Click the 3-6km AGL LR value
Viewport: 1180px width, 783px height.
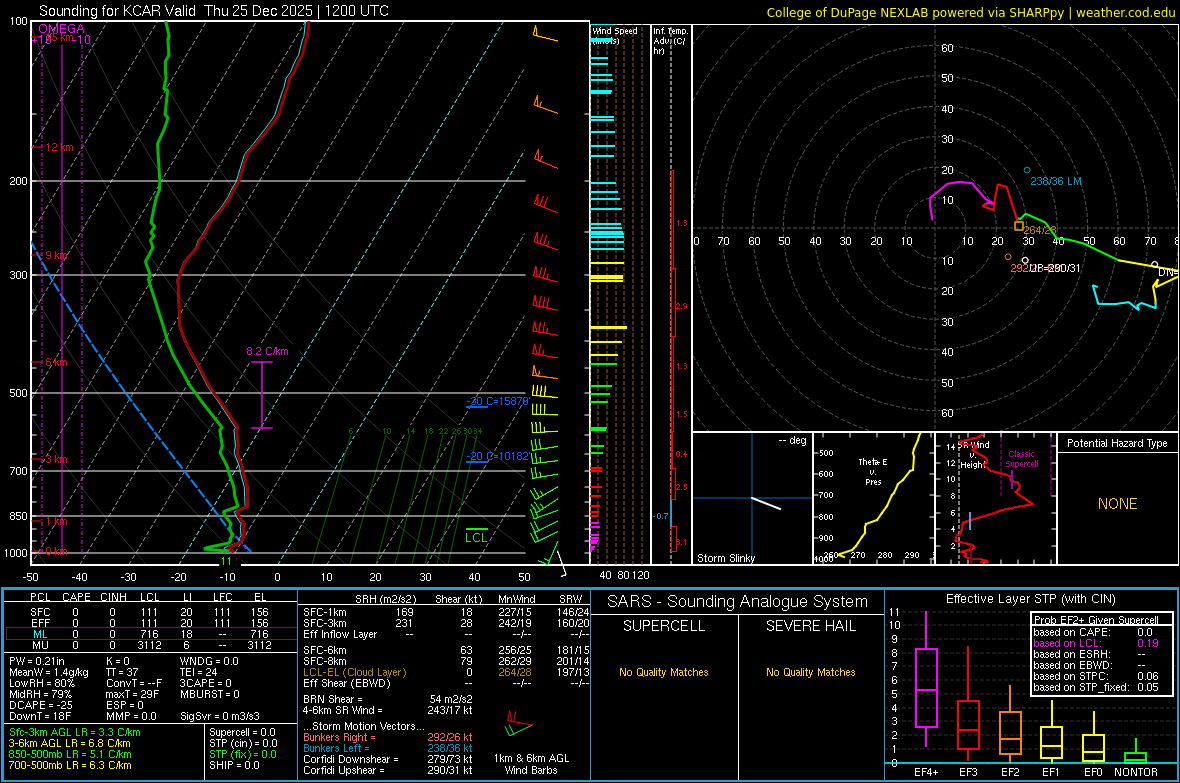click(x=69, y=743)
